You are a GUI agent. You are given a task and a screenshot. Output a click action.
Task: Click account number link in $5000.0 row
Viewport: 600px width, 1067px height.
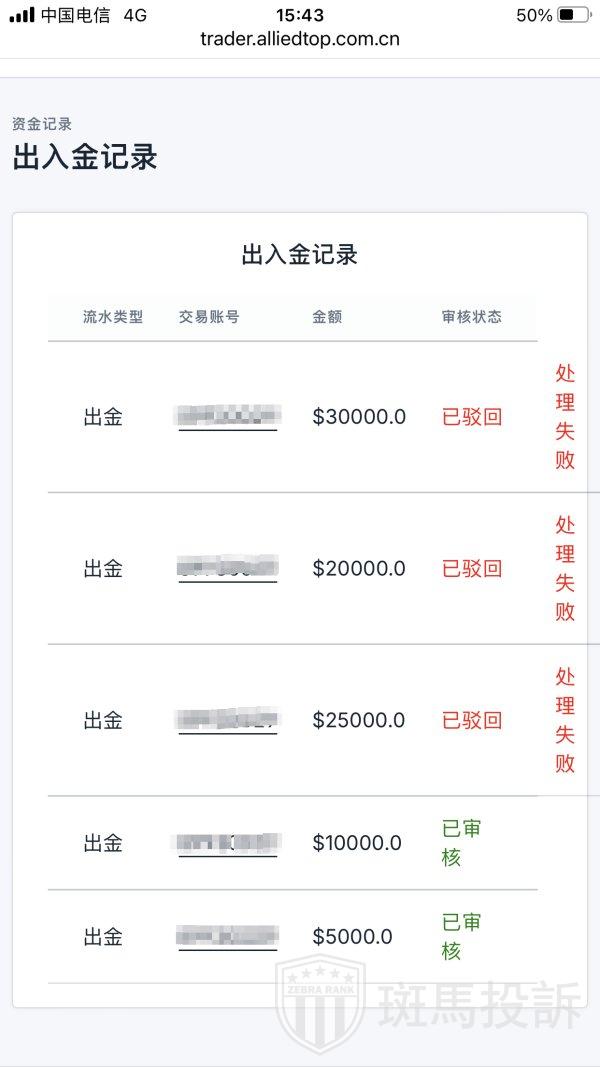(x=228, y=937)
